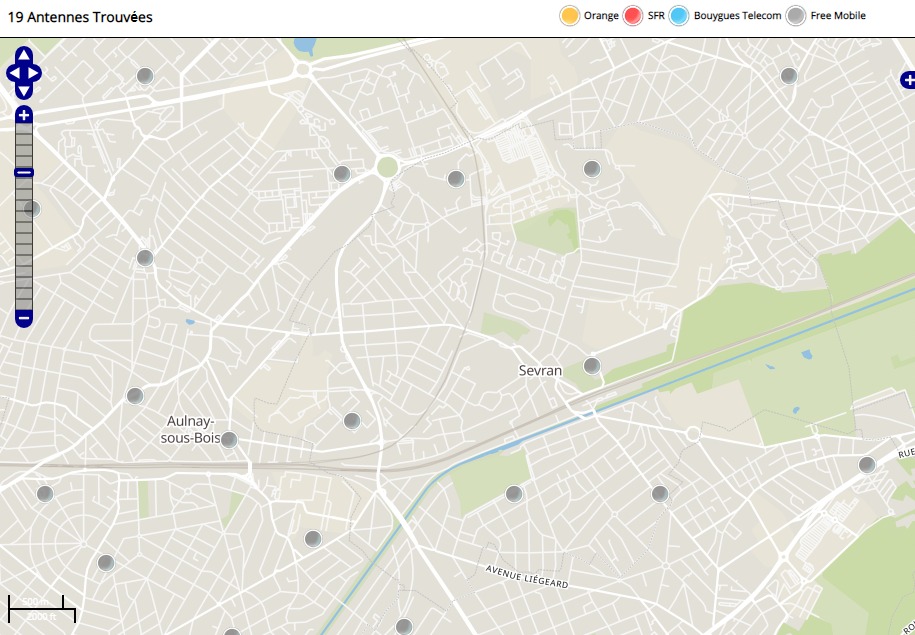
Task: Expand the layer switcher on the right edge
Action: (x=907, y=80)
